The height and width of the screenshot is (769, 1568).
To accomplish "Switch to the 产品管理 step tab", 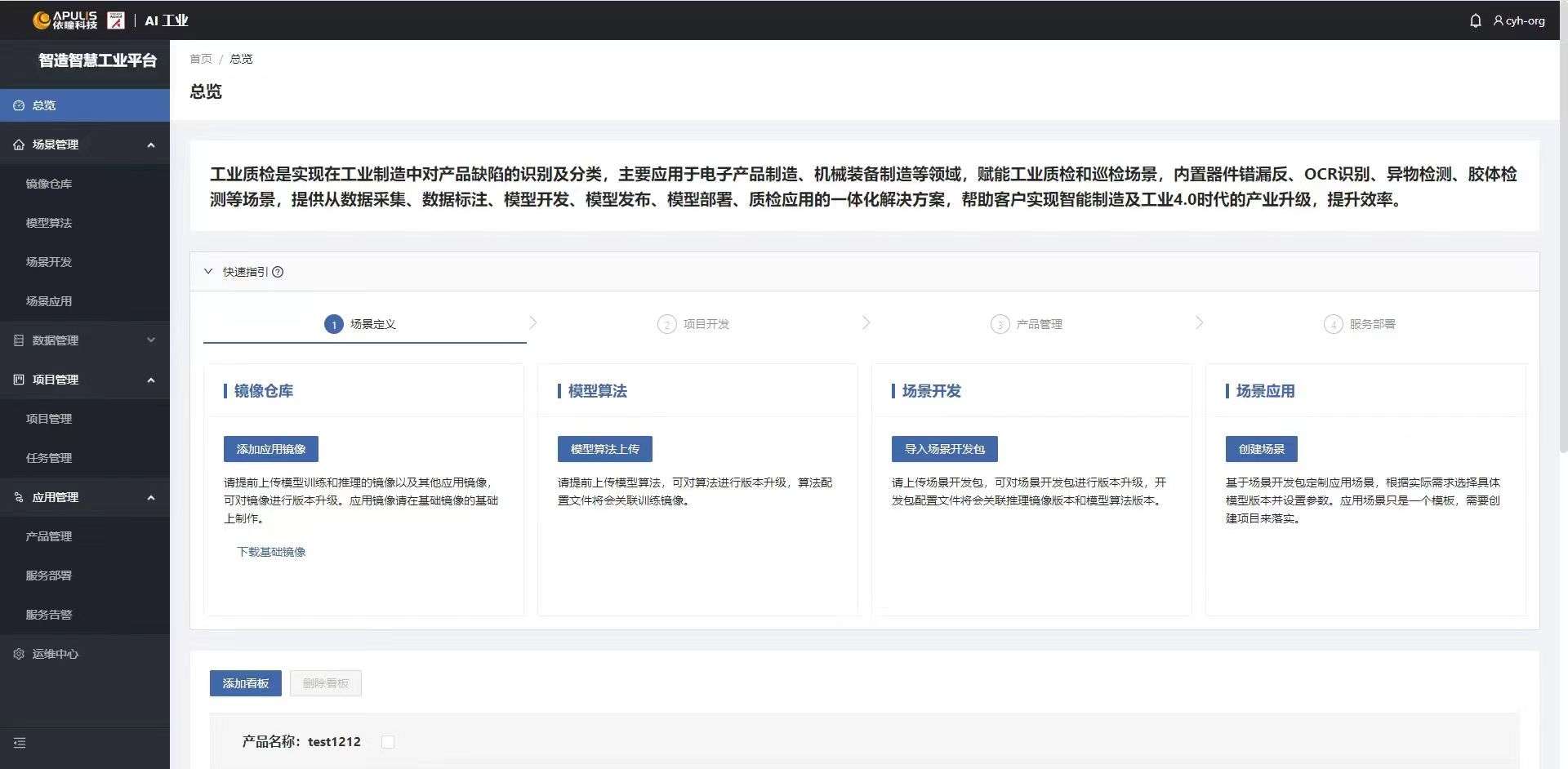I will [1027, 324].
